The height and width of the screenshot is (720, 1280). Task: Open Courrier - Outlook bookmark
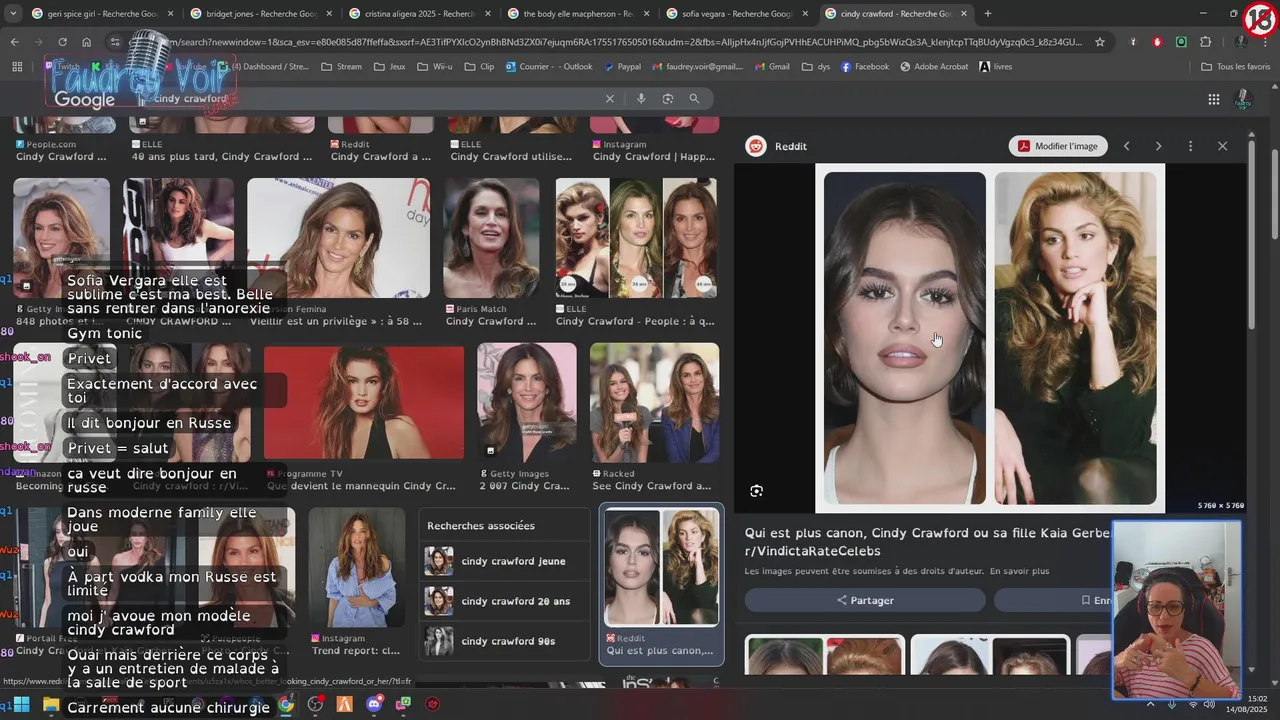[549, 67]
